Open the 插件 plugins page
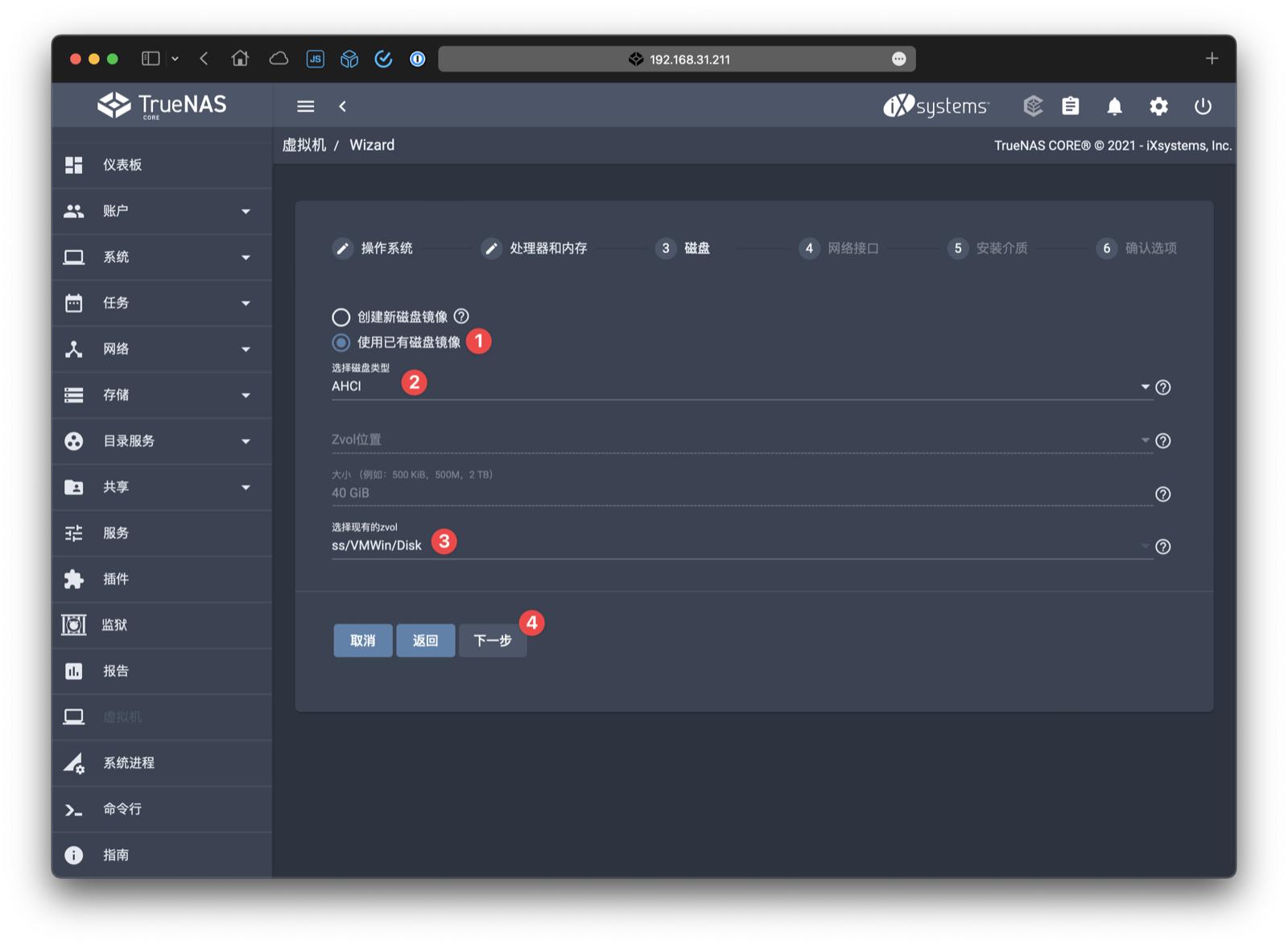The width and height of the screenshot is (1288, 946). pos(118,579)
